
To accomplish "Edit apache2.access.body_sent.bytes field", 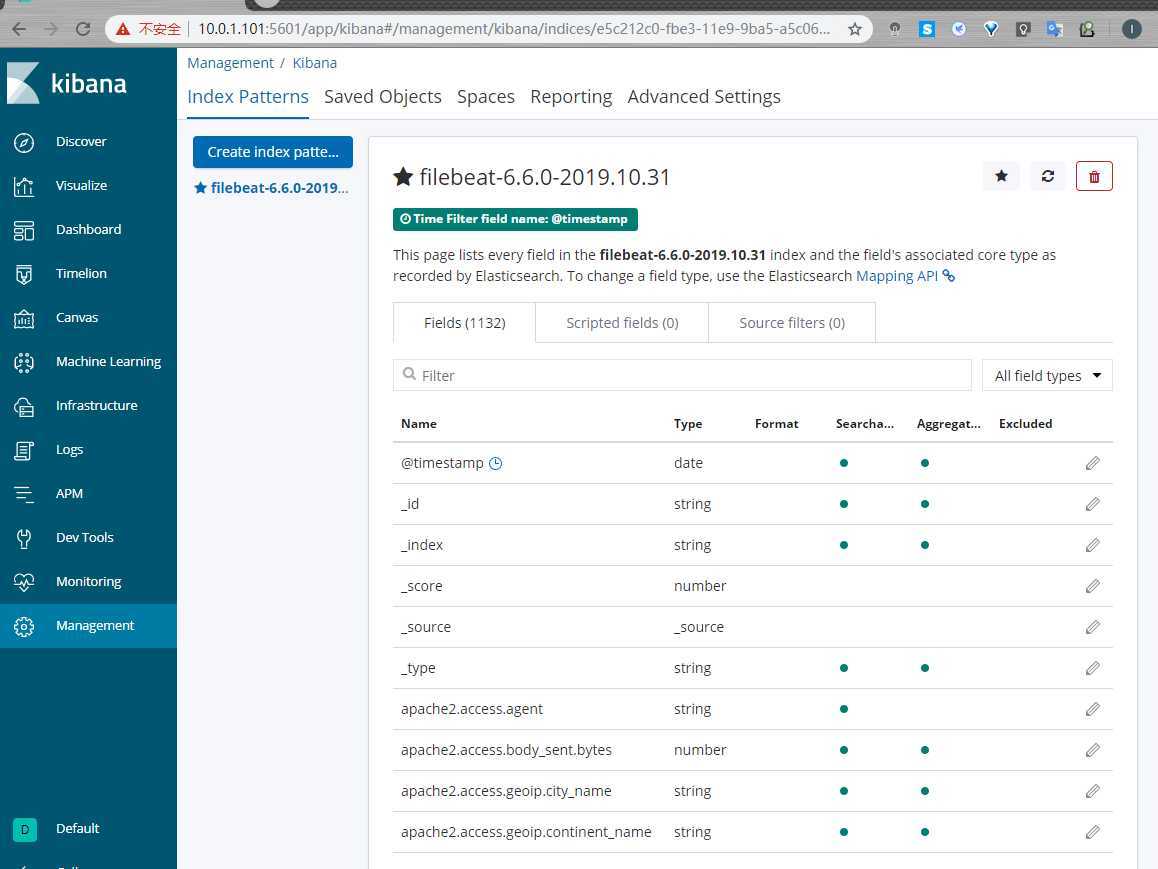I will [1093, 750].
